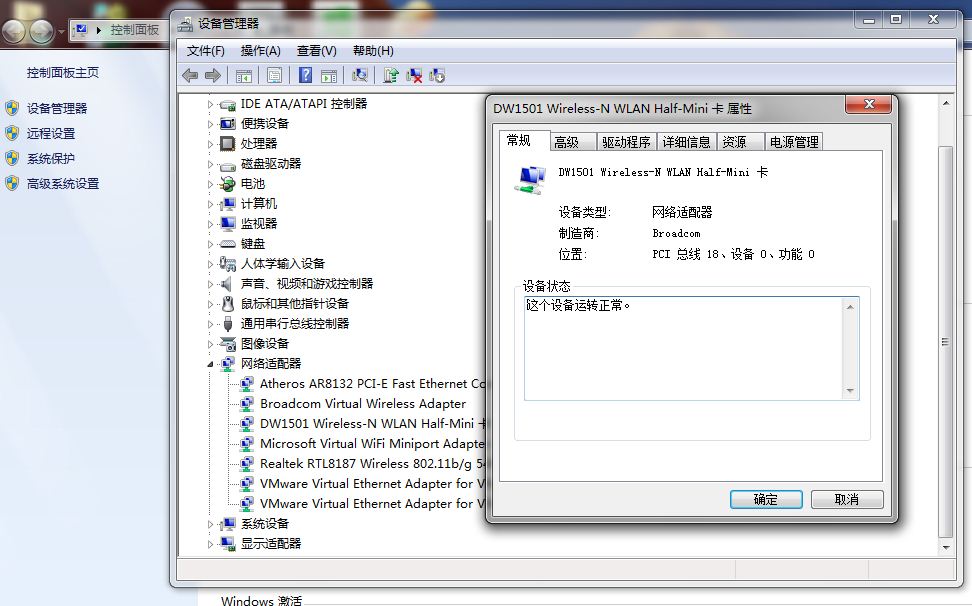The height and width of the screenshot is (606, 972).
Task: Click the 控制面板 breadcrumb in address bar
Action: pyautogui.click(x=134, y=30)
